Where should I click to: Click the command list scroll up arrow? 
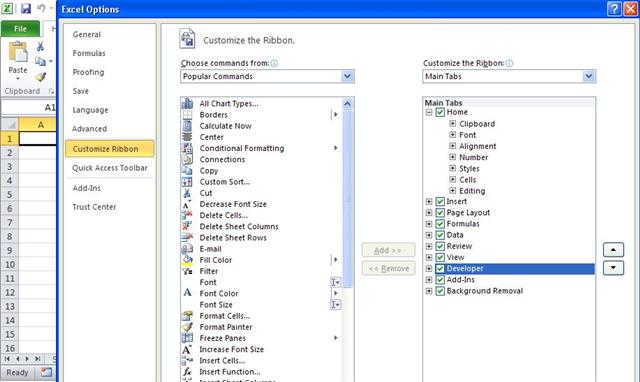pyautogui.click(x=347, y=104)
